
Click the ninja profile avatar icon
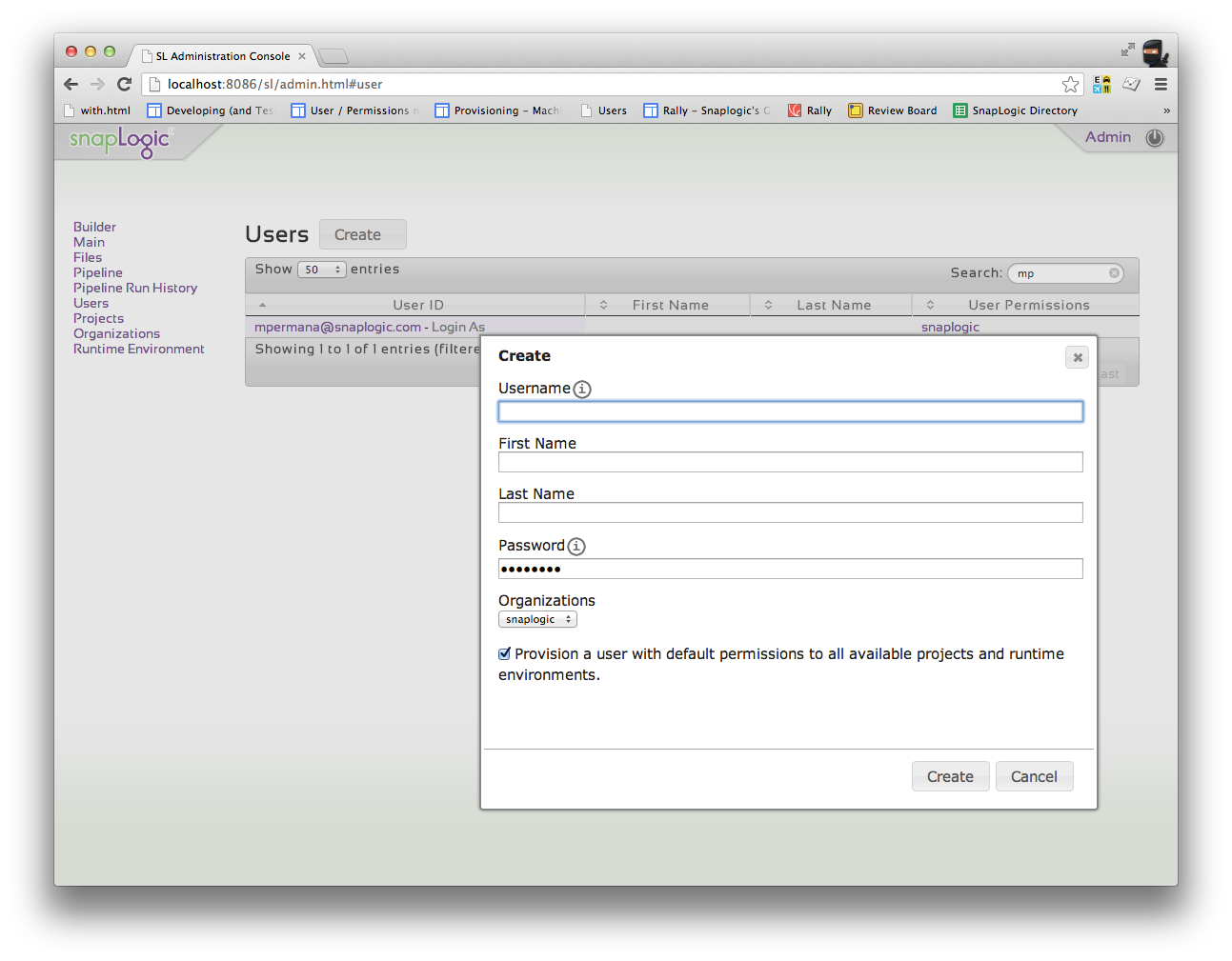(1155, 52)
